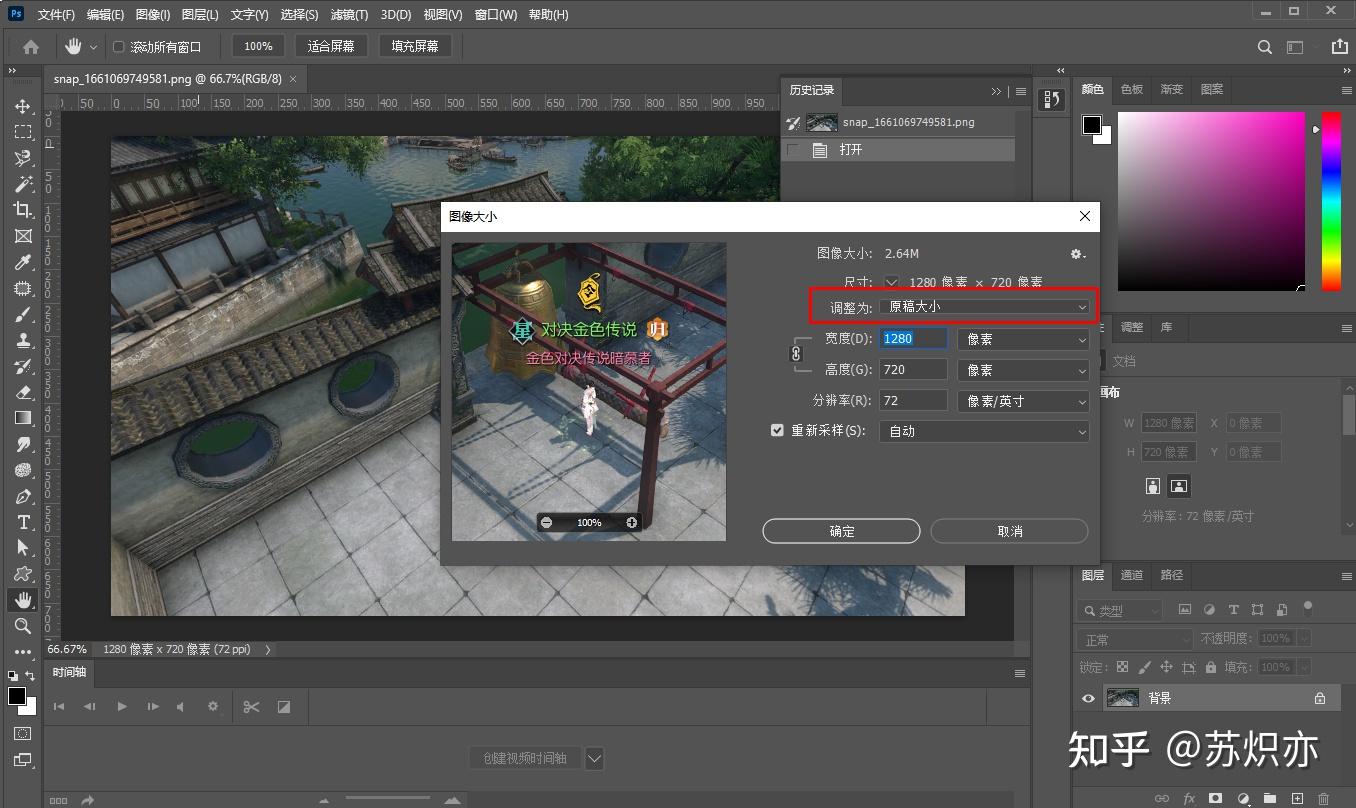Select the Horizontal Type tool

(22, 522)
